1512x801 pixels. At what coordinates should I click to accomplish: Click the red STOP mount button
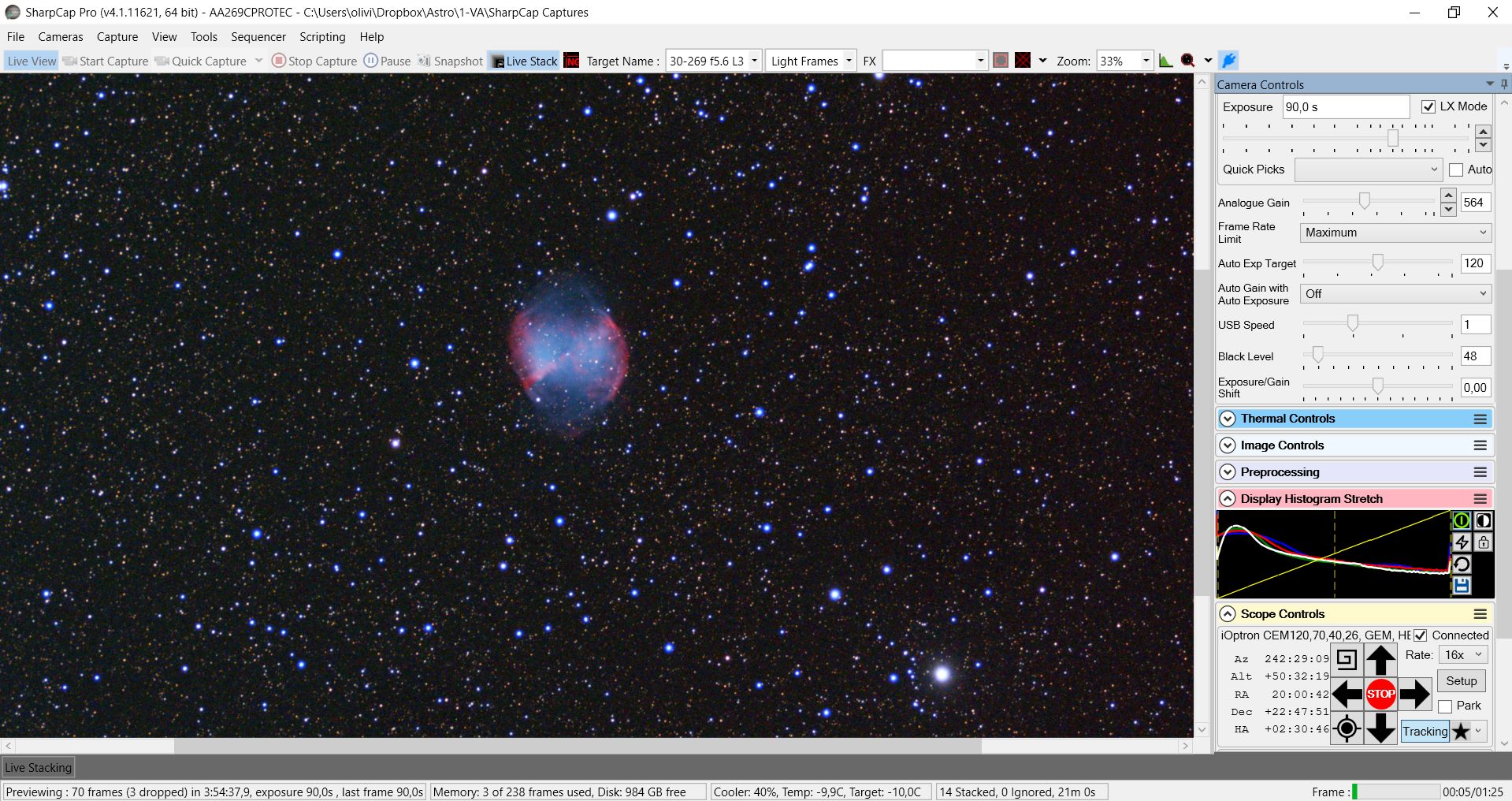(1380, 694)
